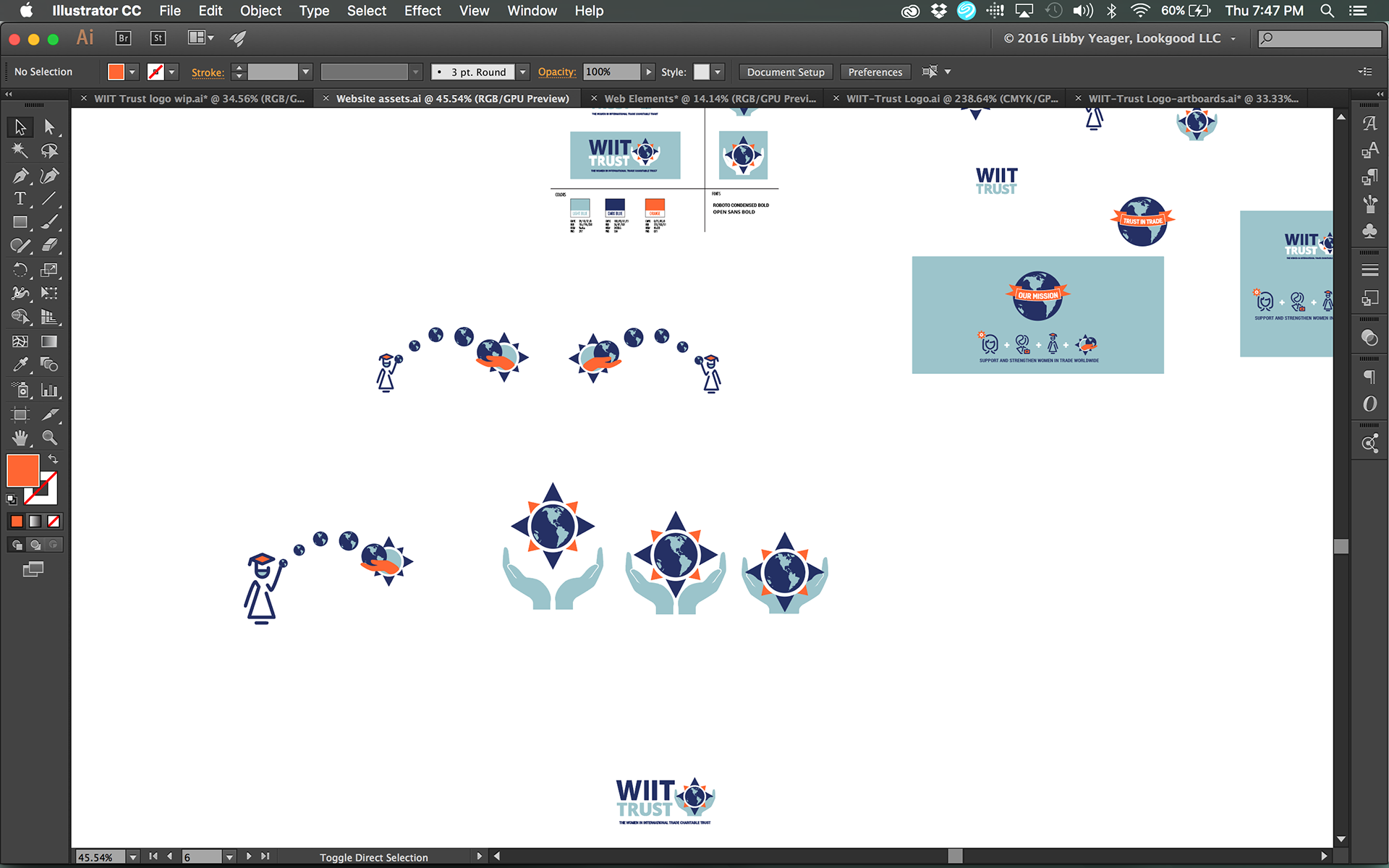The height and width of the screenshot is (868, 1389).
Task: Click the Opacity percentage field
Action: point(611,72)
